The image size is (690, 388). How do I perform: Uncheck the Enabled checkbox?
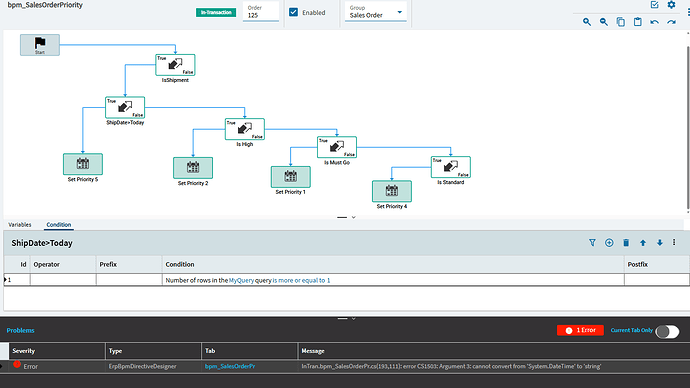pyautogui.click(x=294, y=12)
